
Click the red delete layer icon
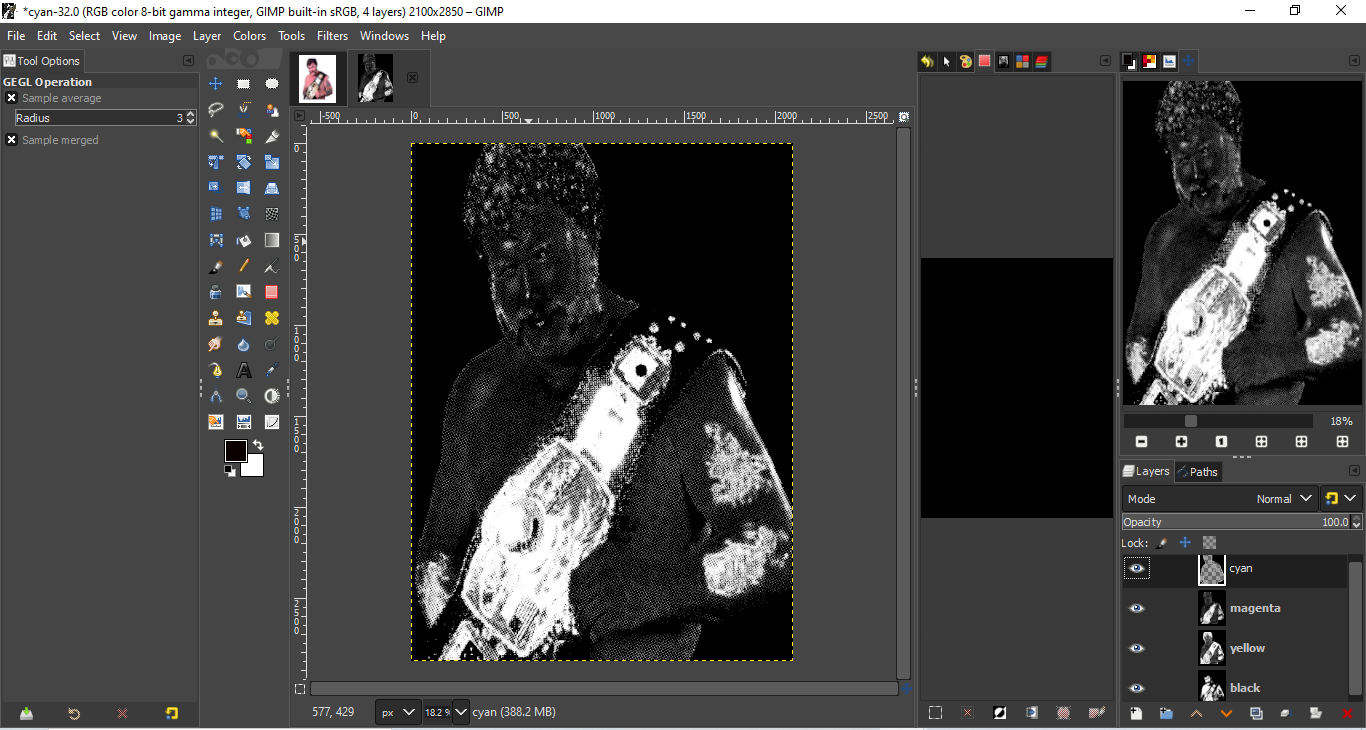[x=1346, y=713]
